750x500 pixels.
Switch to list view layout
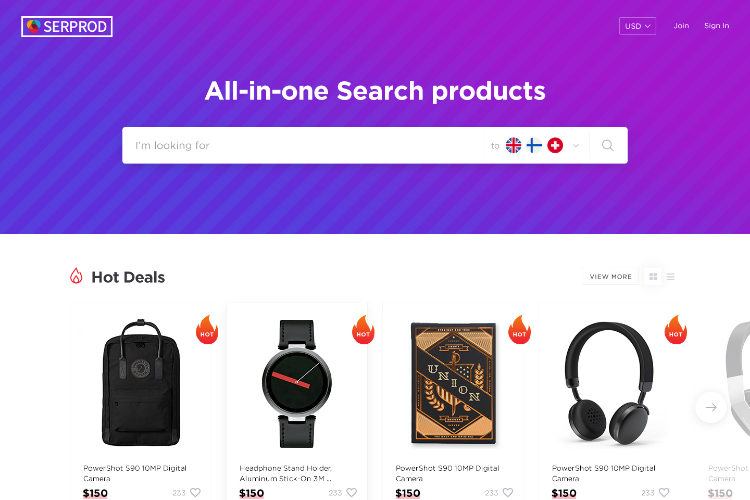point(671,277)
